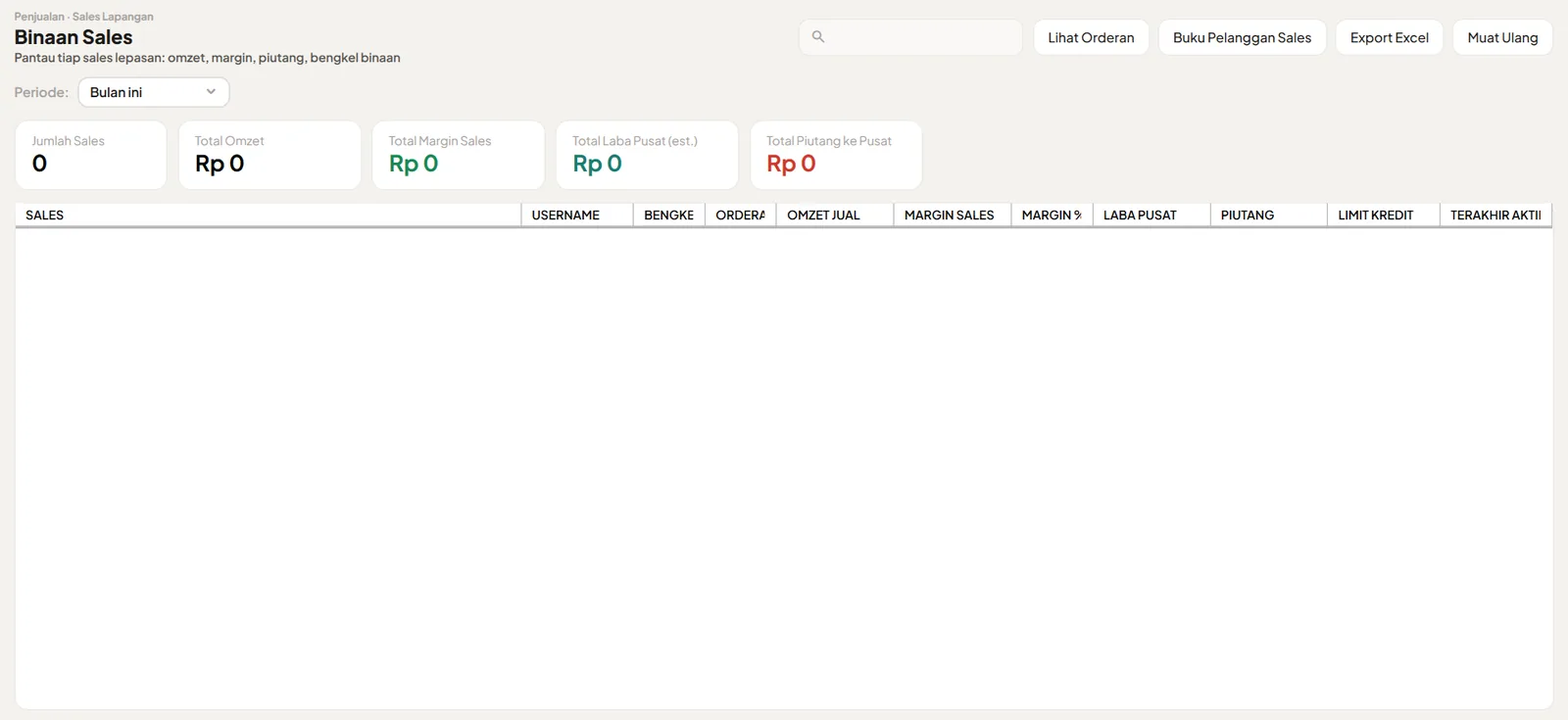
Task: Select the Total Omzet summary card
Action: [x=269, y=155]
